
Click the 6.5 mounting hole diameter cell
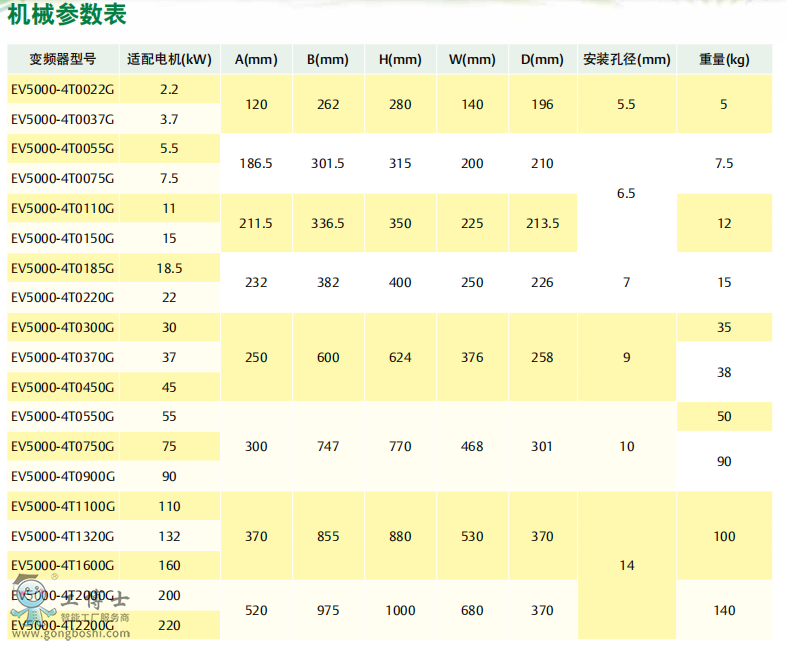(626, 193)
